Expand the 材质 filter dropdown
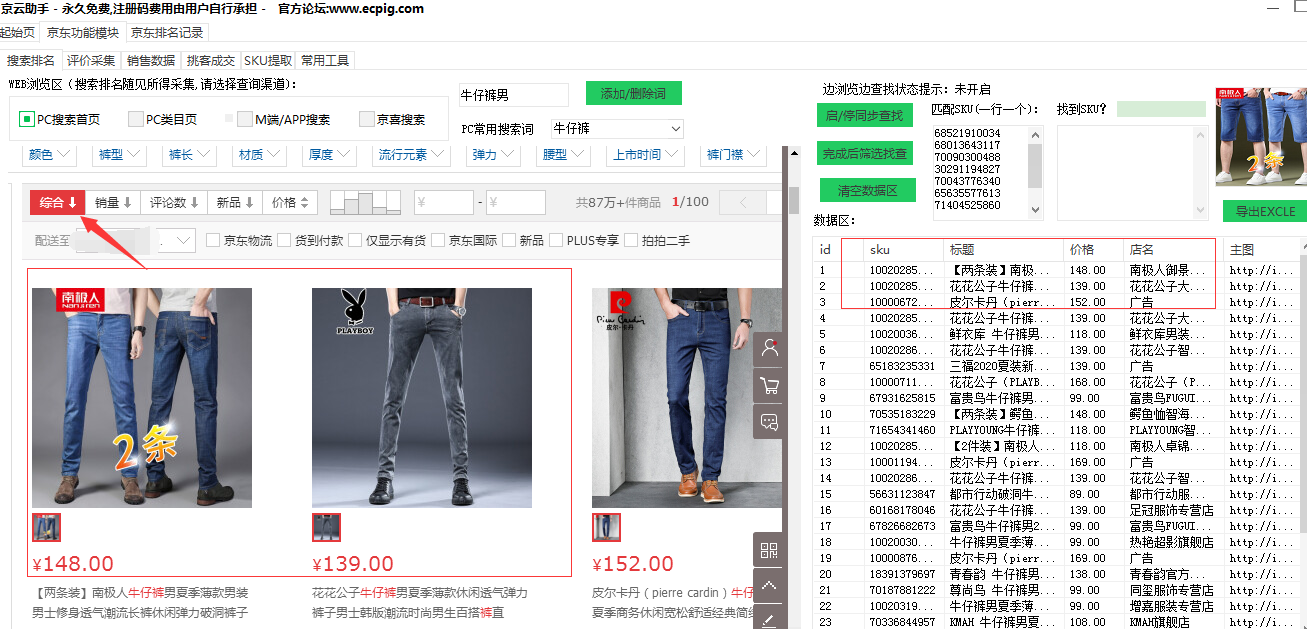The width and height of the screenshot is (1307, 629). pyautogui.click(x=259, y=155)
